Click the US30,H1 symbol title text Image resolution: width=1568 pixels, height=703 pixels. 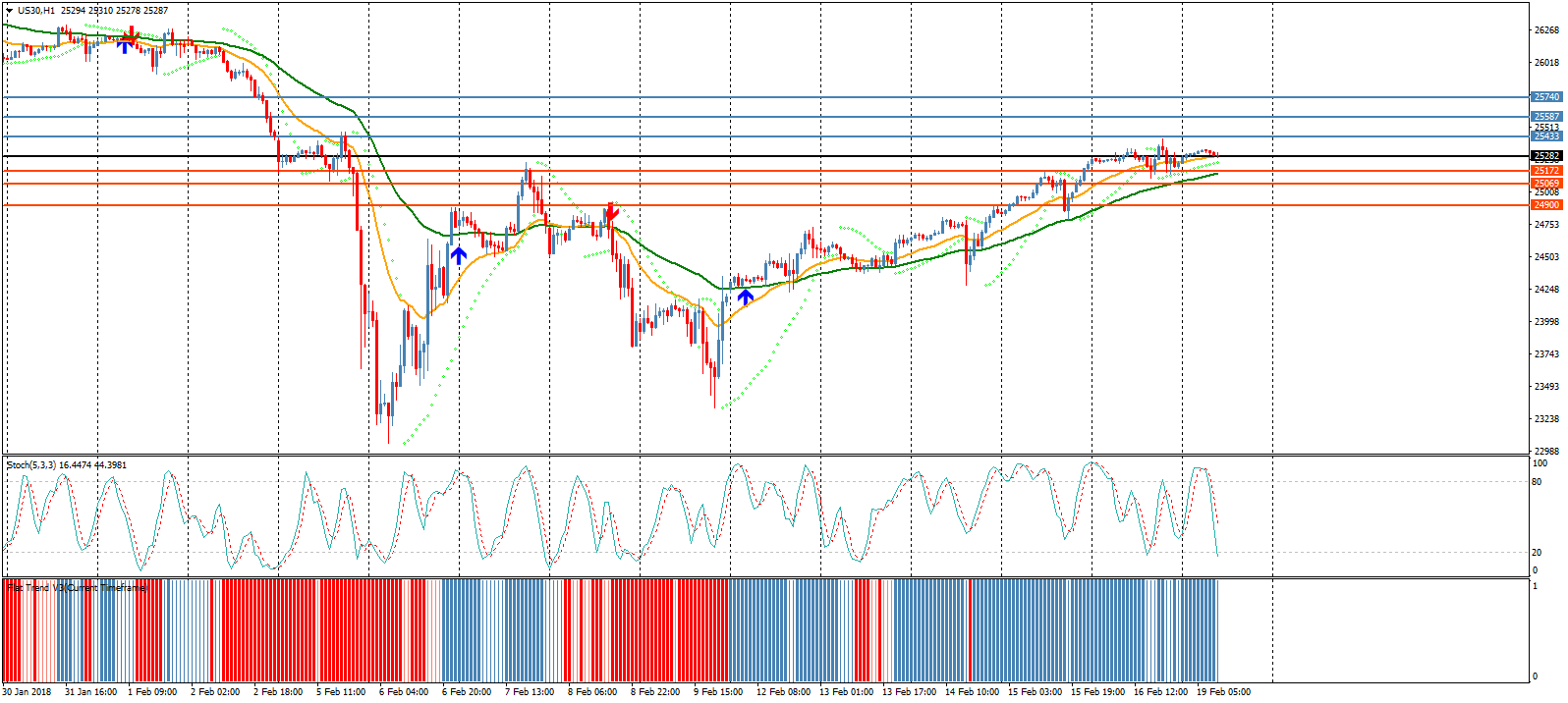click(x=36, y=11)
